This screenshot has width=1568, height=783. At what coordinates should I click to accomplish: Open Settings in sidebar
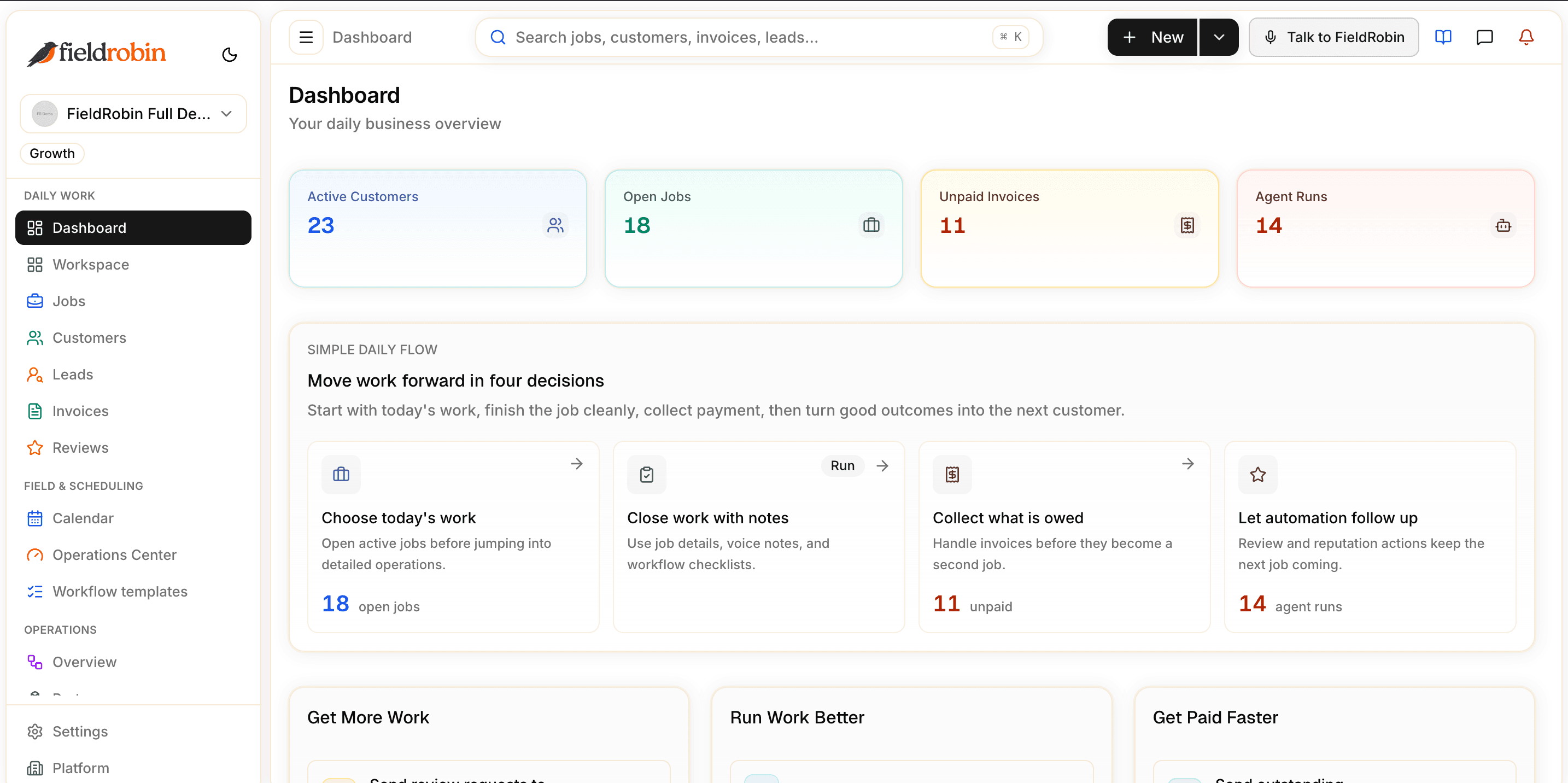133,731
